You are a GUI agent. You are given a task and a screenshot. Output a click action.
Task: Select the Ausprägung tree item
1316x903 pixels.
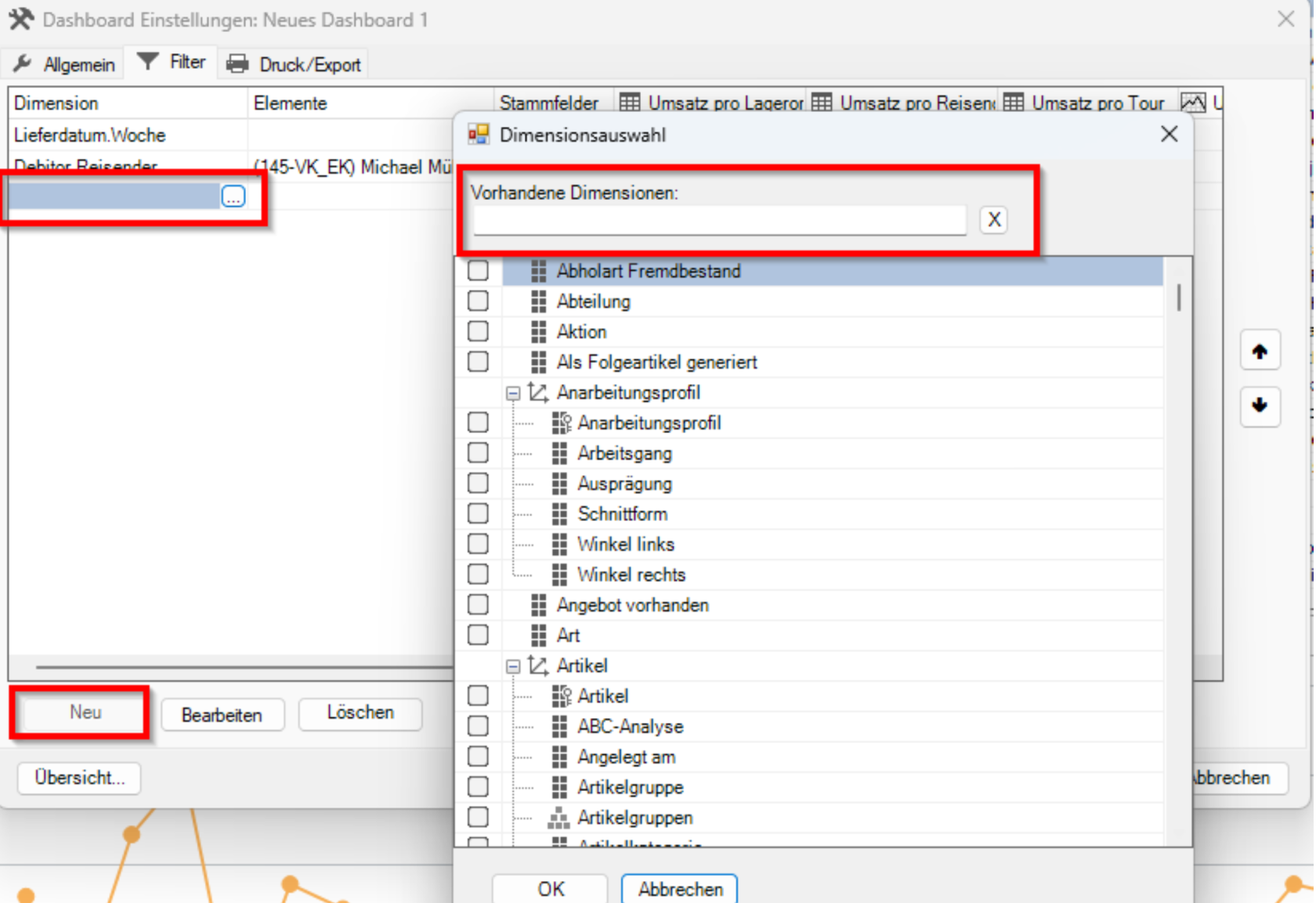coord(624,483)
